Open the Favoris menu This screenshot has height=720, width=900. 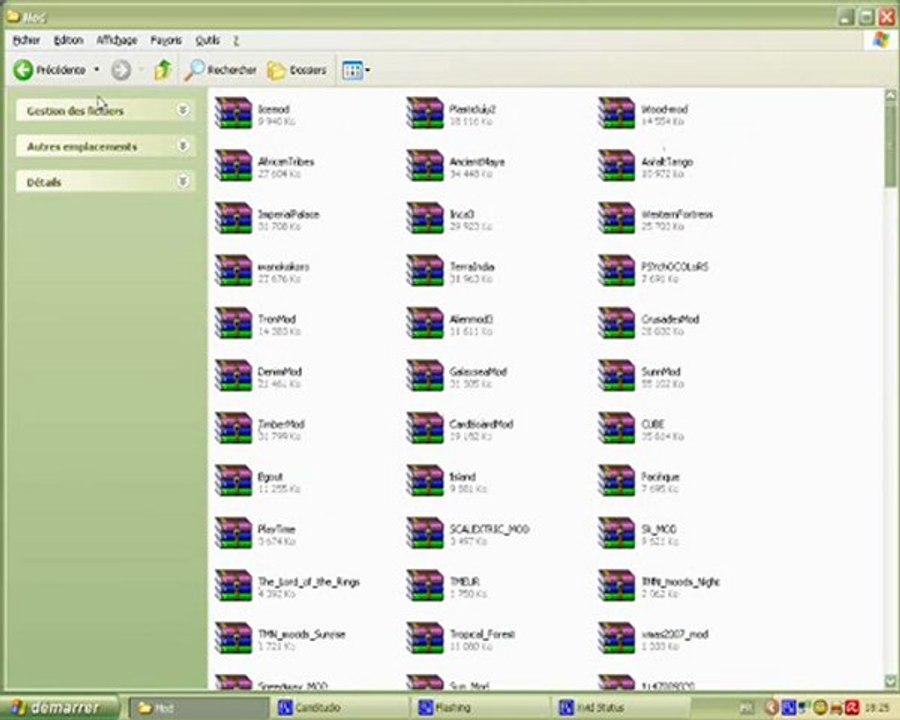pyautogui.click(x=166, y=40)
